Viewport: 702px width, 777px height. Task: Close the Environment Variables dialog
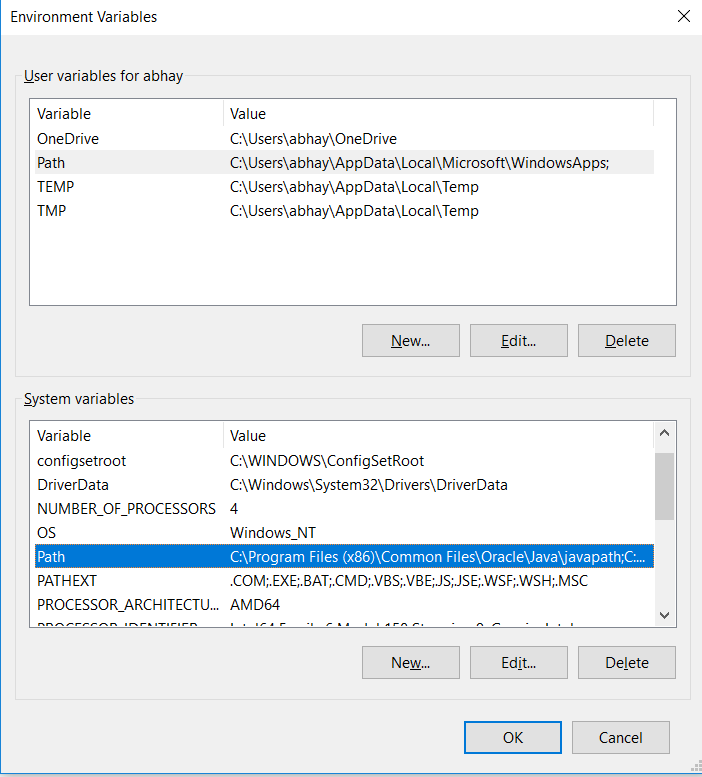(x=684, y=16)
